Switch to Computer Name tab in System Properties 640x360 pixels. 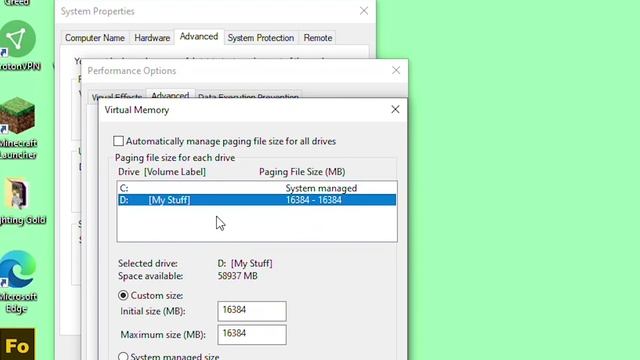coord(95,38)
